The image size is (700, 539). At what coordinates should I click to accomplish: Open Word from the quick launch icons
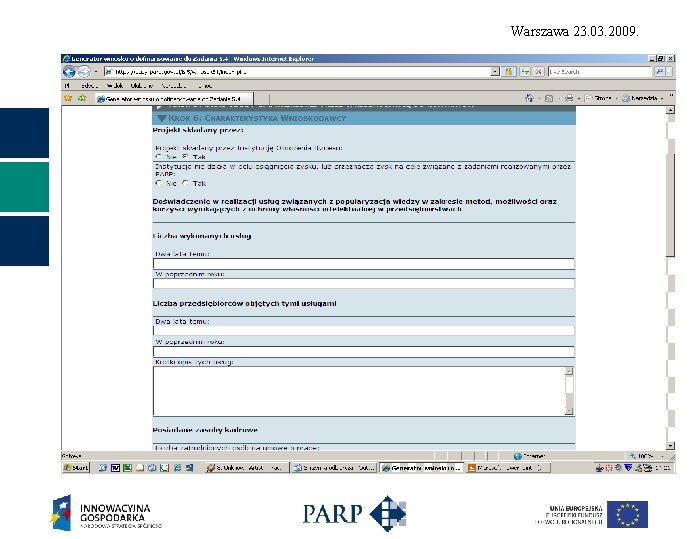pyautogui.click(x=115, y=468)
